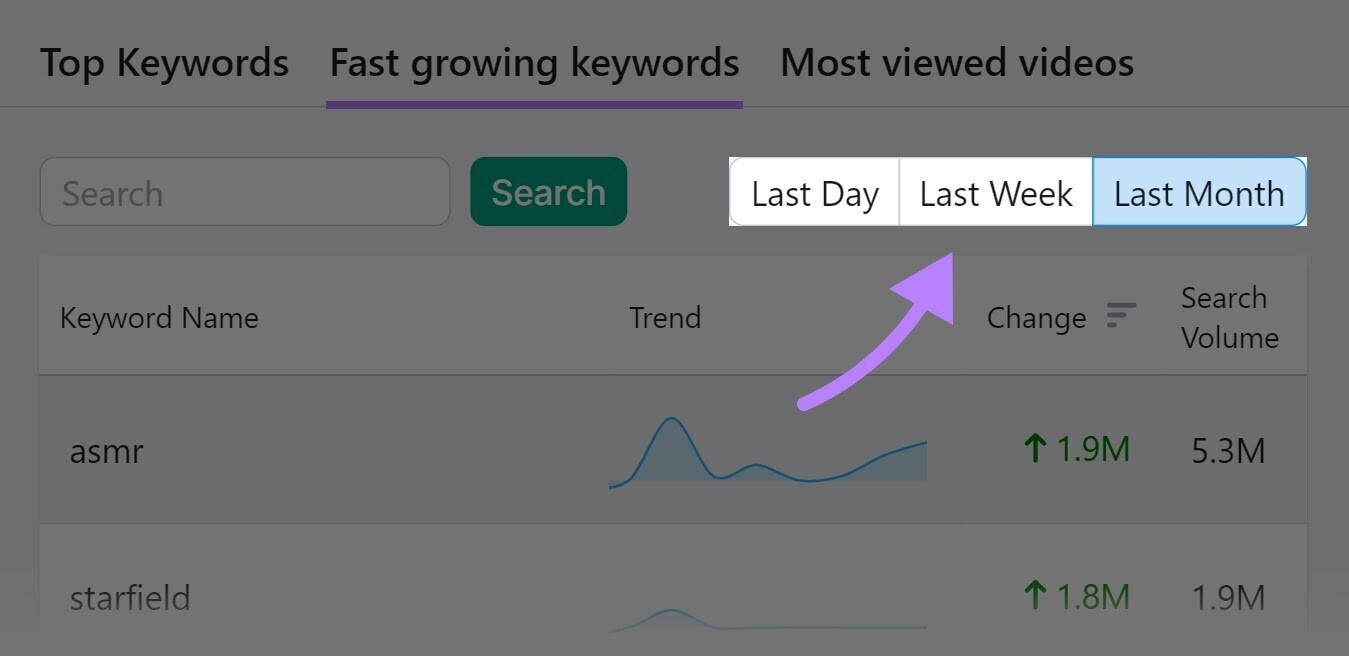The height and width of the screenshot is (656, 1349).
Task: Click the trend sparkline for asmr
Action: tap(766, 450)
